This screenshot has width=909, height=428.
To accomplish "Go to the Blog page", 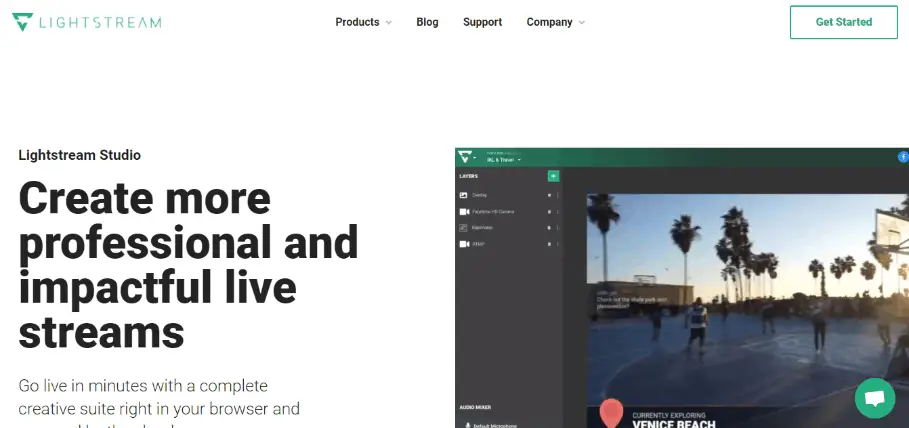I will tap(427, 22).
